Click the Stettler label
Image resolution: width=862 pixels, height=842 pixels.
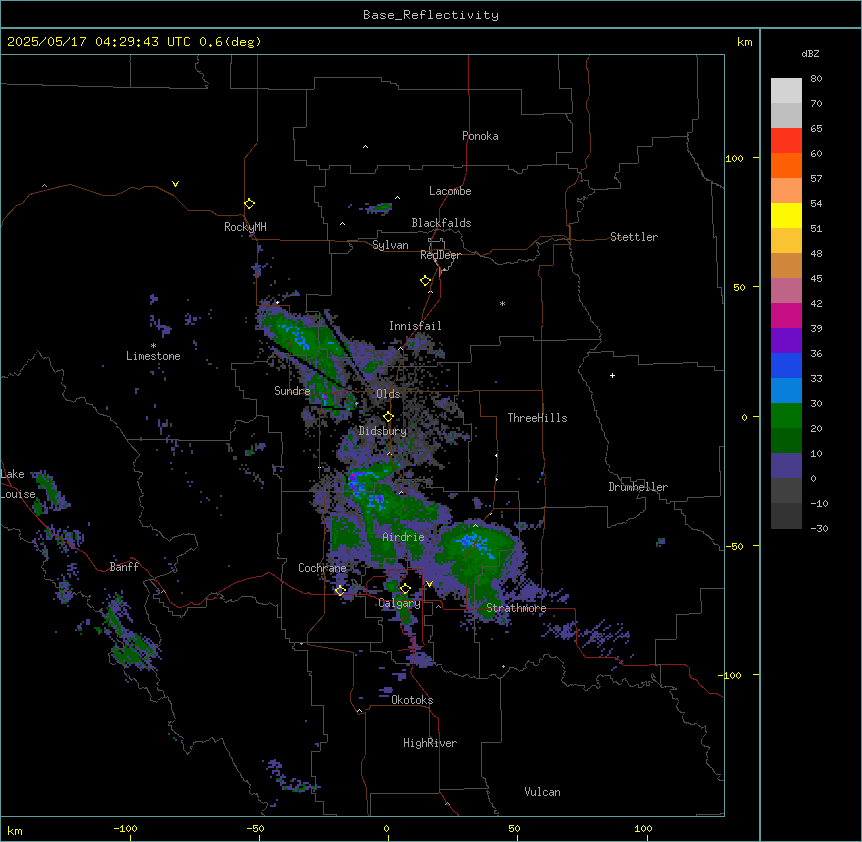coord(634,237)
